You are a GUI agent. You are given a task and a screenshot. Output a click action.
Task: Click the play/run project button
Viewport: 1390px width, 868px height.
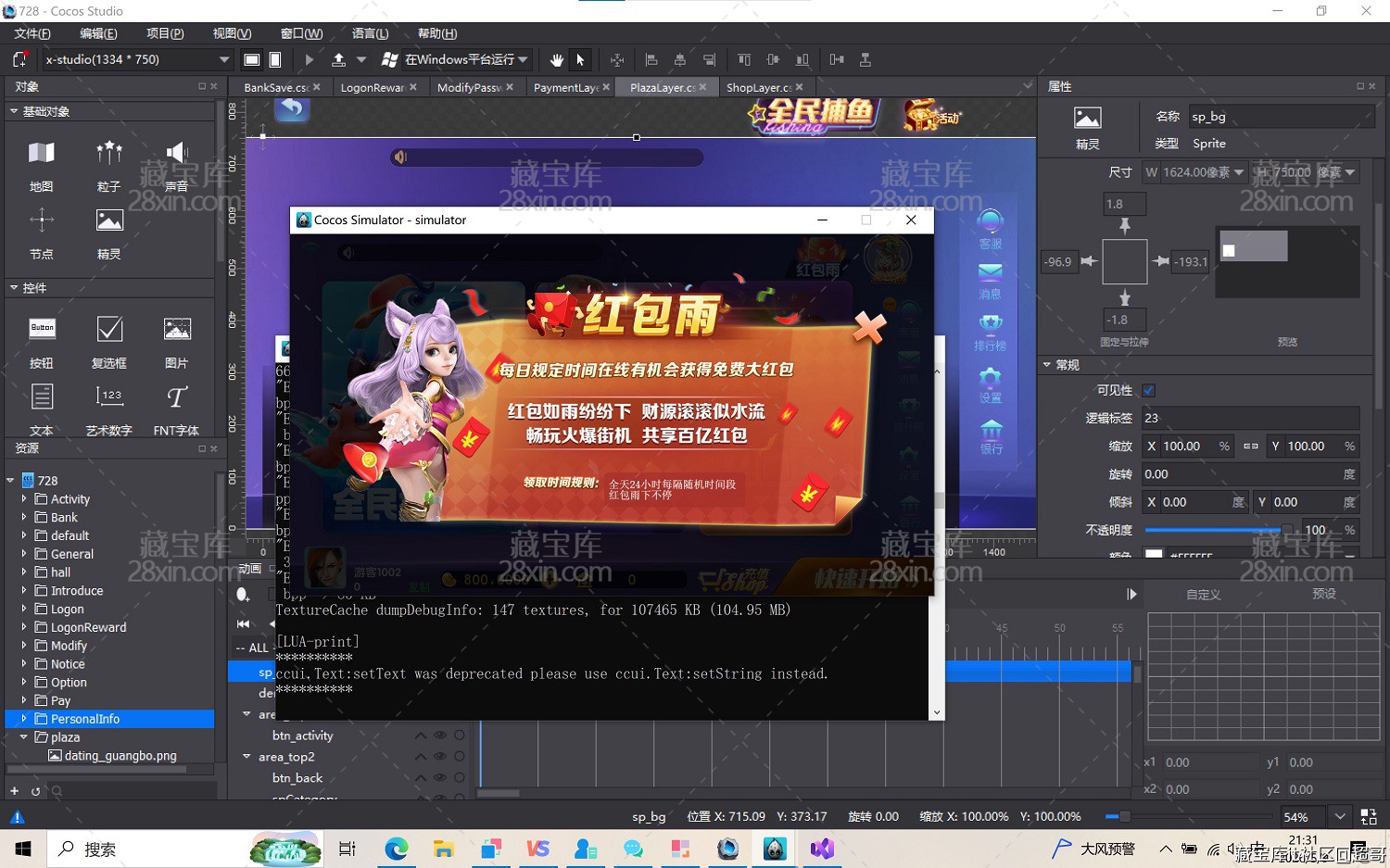(310, 59)
